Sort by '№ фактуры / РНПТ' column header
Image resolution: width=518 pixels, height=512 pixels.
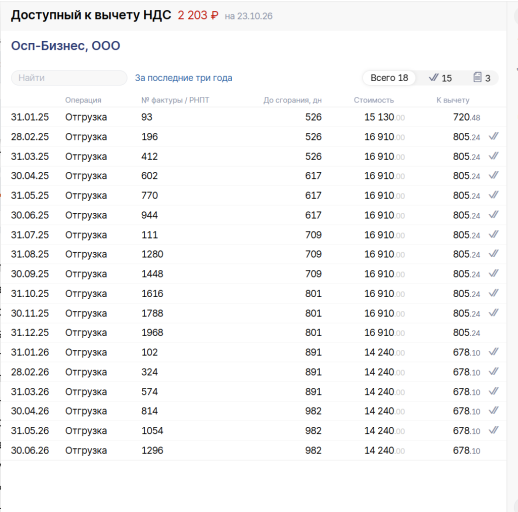click(x=175, y=100)
